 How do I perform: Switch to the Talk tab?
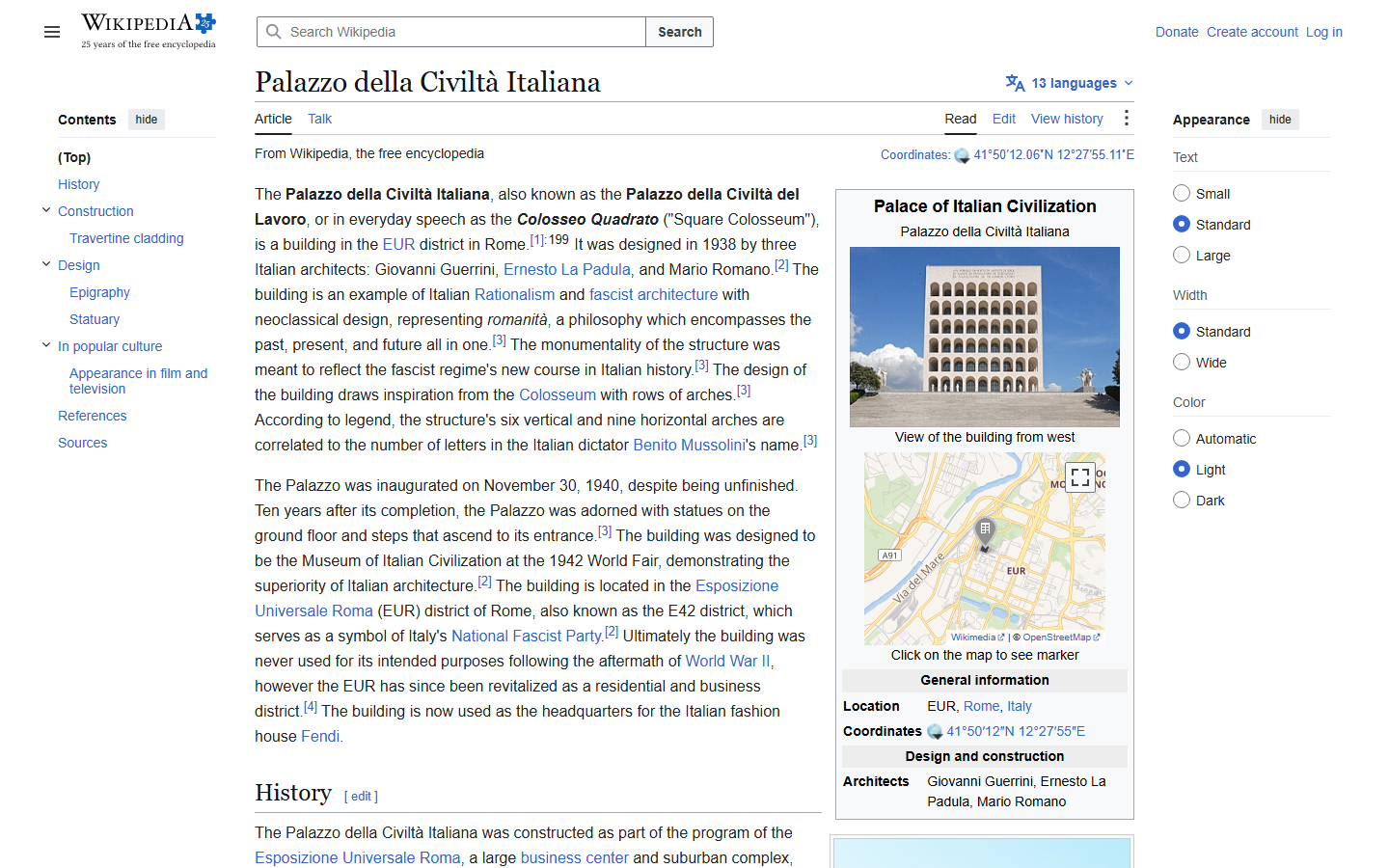(319, 119)
